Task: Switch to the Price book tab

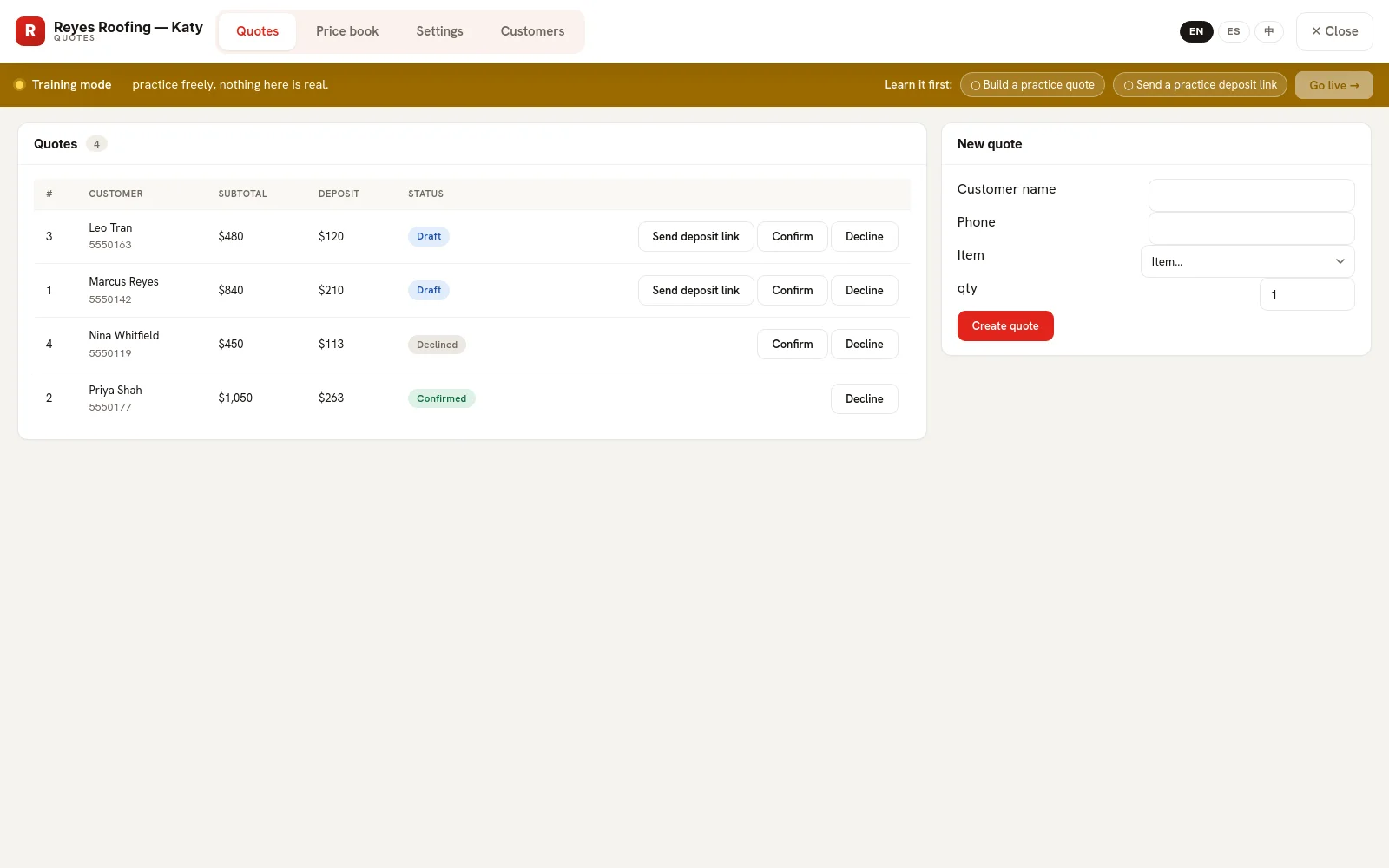Action: click(x=347, y=31)
